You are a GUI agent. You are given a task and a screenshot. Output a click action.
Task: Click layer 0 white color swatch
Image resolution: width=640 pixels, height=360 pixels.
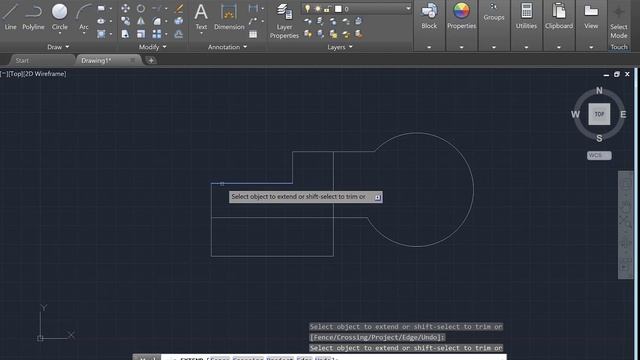coord(338,9)
